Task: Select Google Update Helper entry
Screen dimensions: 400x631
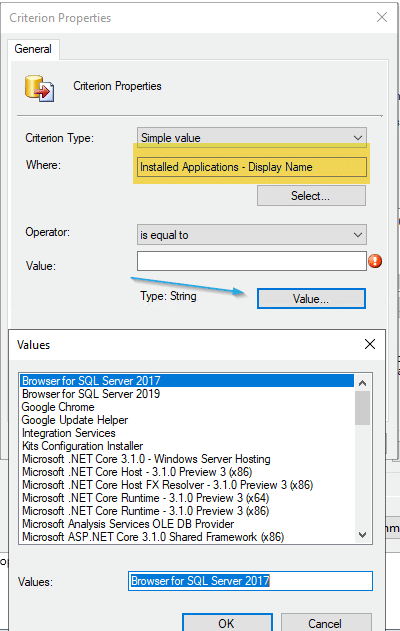Action: 187,420
